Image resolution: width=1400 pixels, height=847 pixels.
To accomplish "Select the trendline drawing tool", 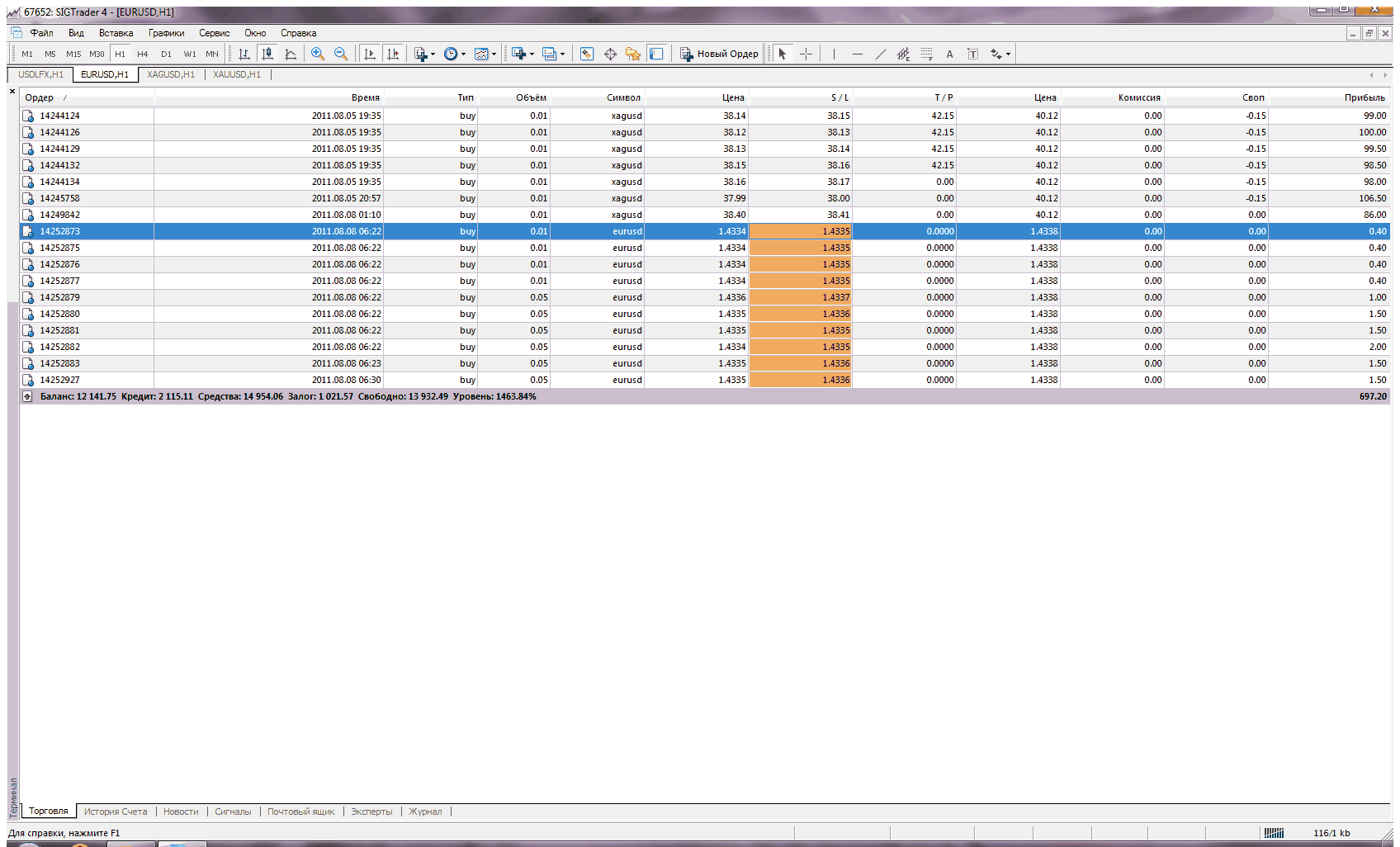I will pos(881,54).
